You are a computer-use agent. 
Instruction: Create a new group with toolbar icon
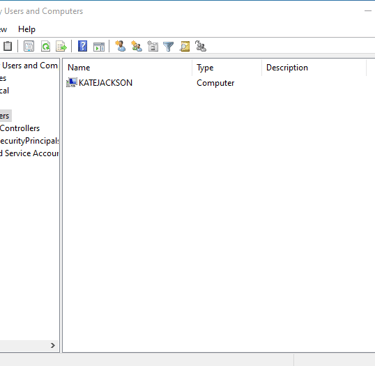pos(136,46)
